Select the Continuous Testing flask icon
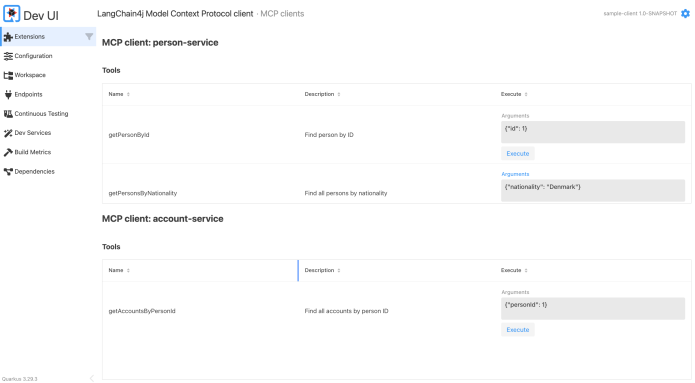This screenshot has width=695, height=383. coord(8,114)
